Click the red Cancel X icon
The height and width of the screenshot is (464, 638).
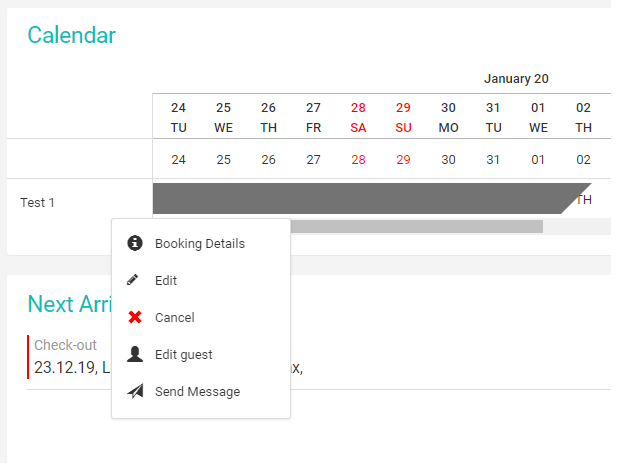click(135, 317)
